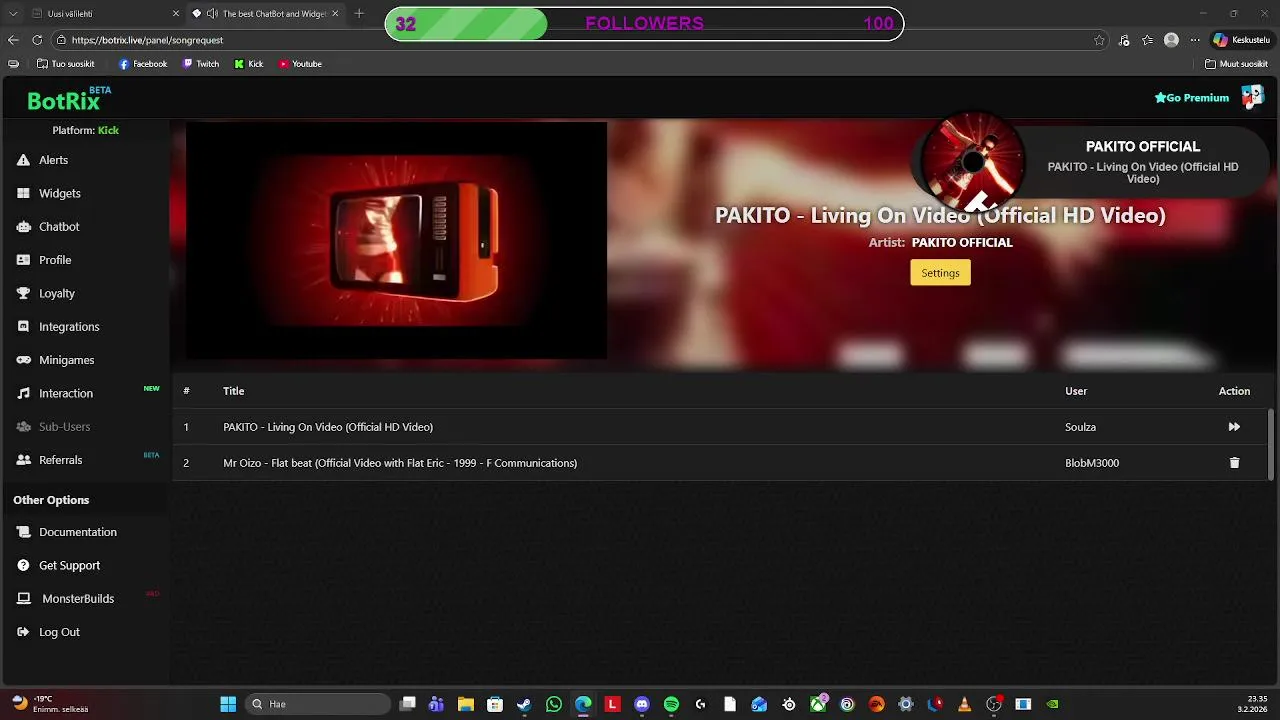Skip the PAKITO Living On Video song
Screen dimensions: 1280x720
pyautogui.click(x=1234, y=427)
